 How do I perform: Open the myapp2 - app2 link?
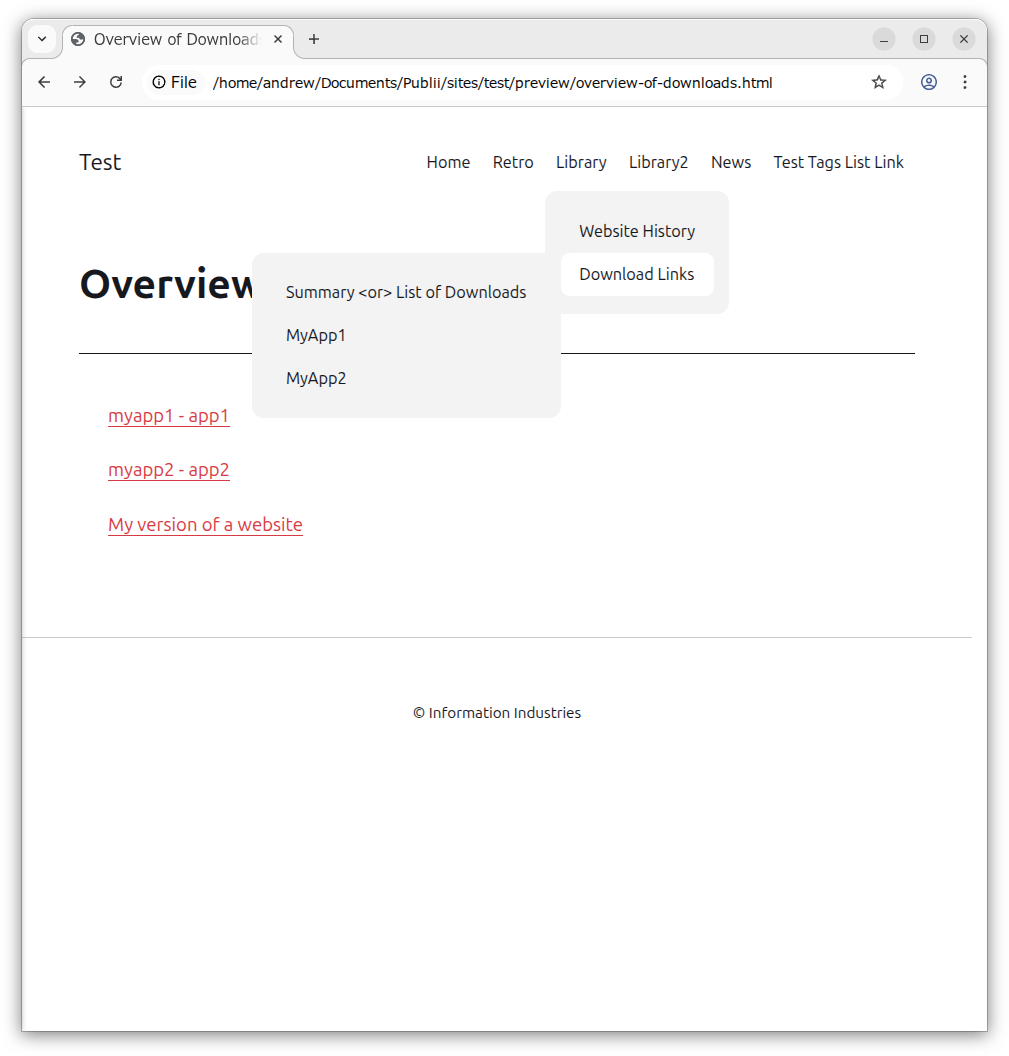tap(169, 470)
